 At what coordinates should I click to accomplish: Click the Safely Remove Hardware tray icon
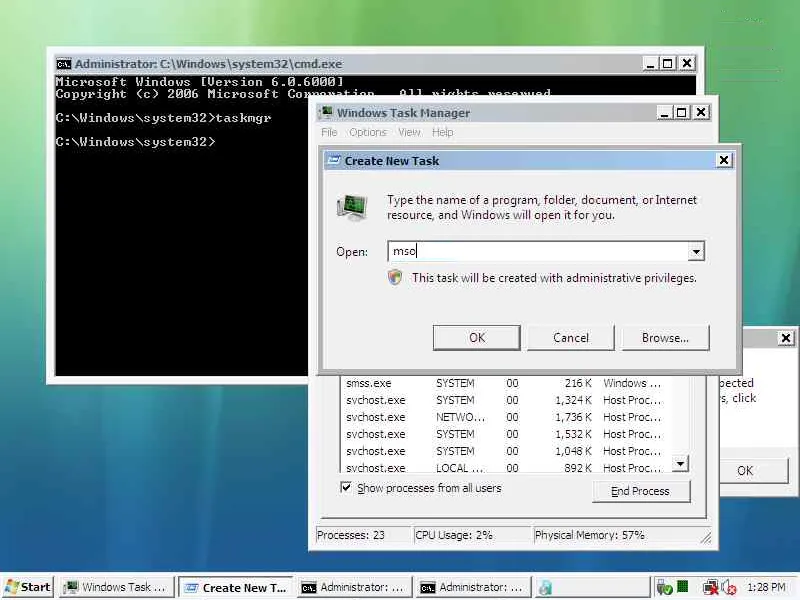(x=664, y=587)
